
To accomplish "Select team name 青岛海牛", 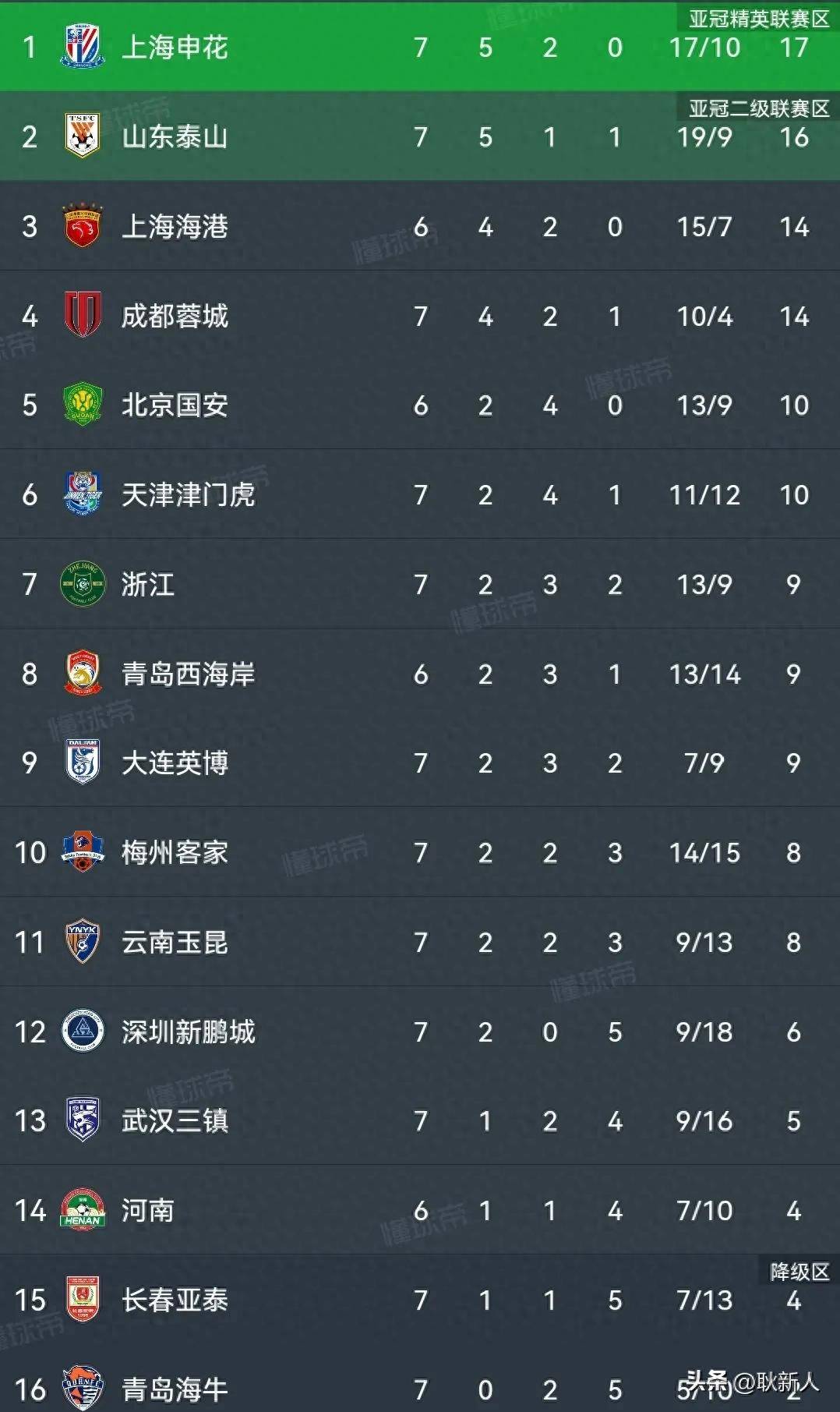I will (x=175, y=1389).
